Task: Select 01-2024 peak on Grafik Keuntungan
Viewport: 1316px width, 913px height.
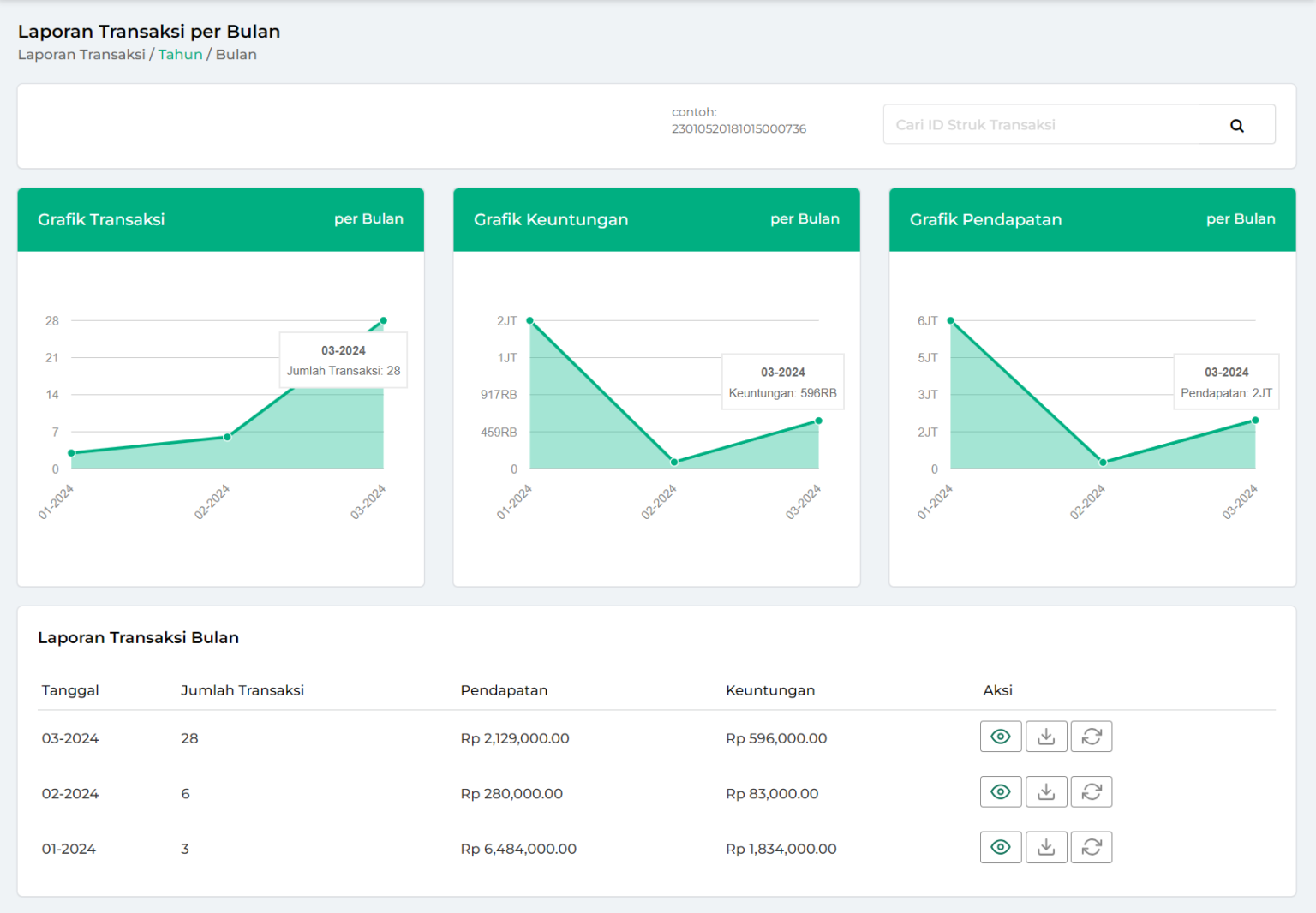Action: point(530,321)
